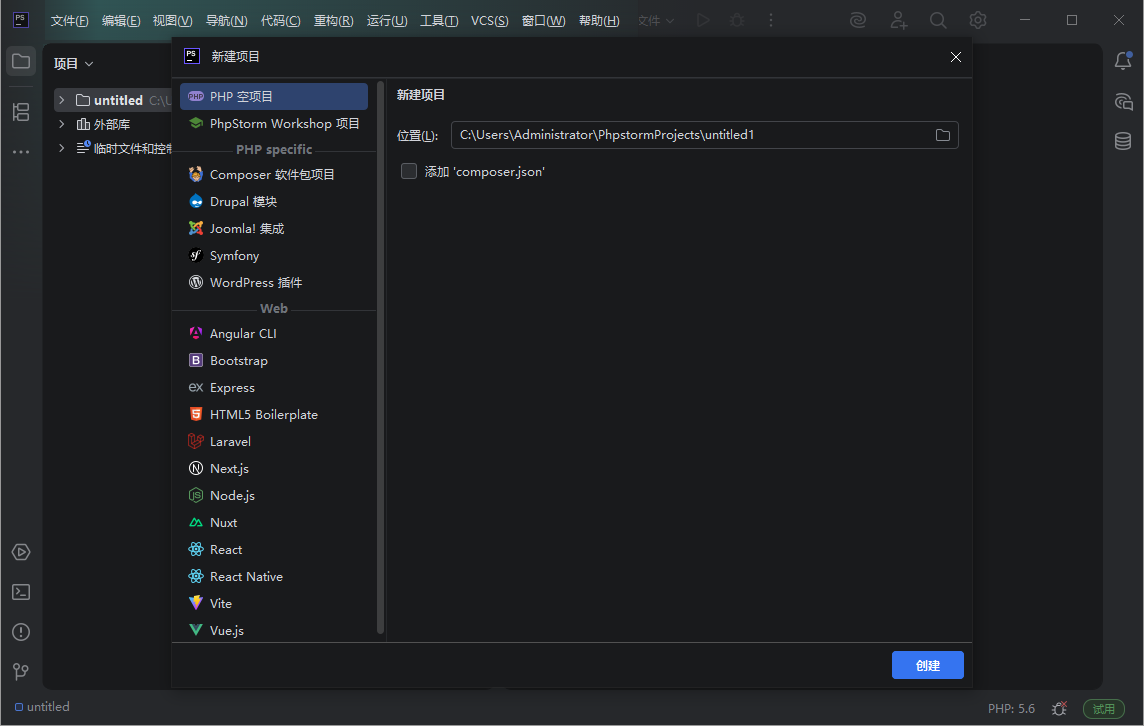Open the 项目 panel dropdown chevron

88,63
